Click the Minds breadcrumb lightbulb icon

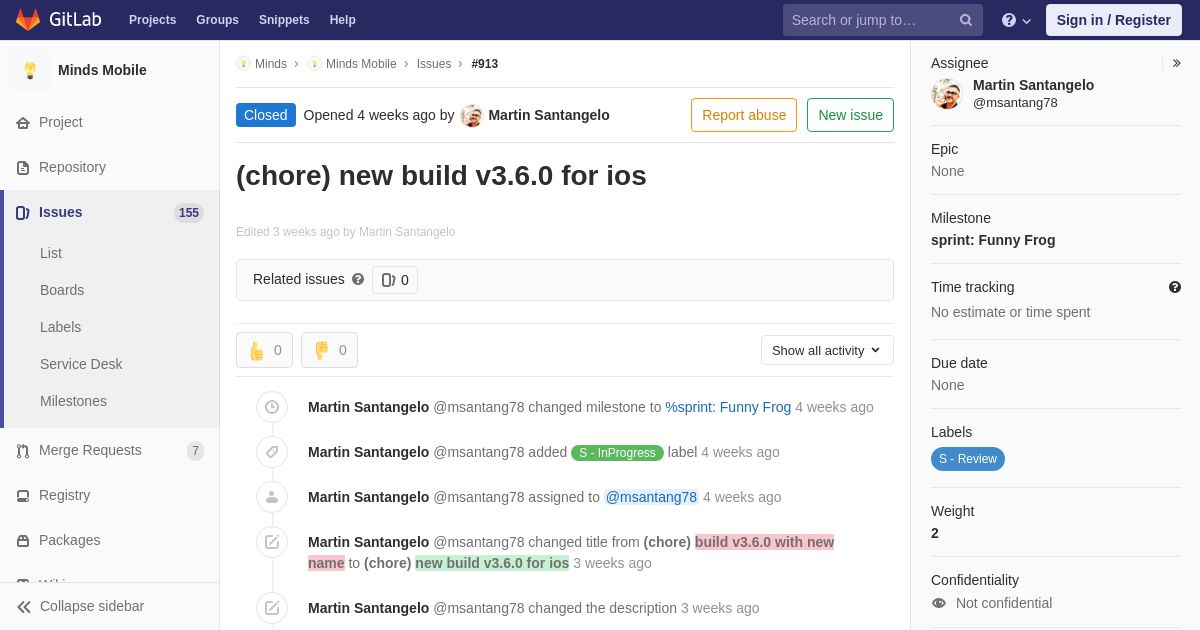[x=243, y=64]
